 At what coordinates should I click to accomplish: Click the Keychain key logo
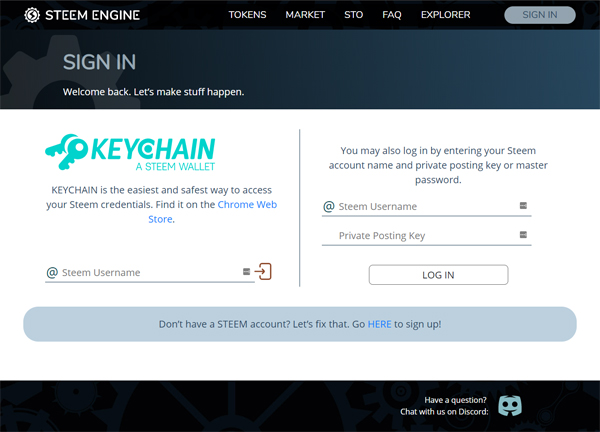70,152
